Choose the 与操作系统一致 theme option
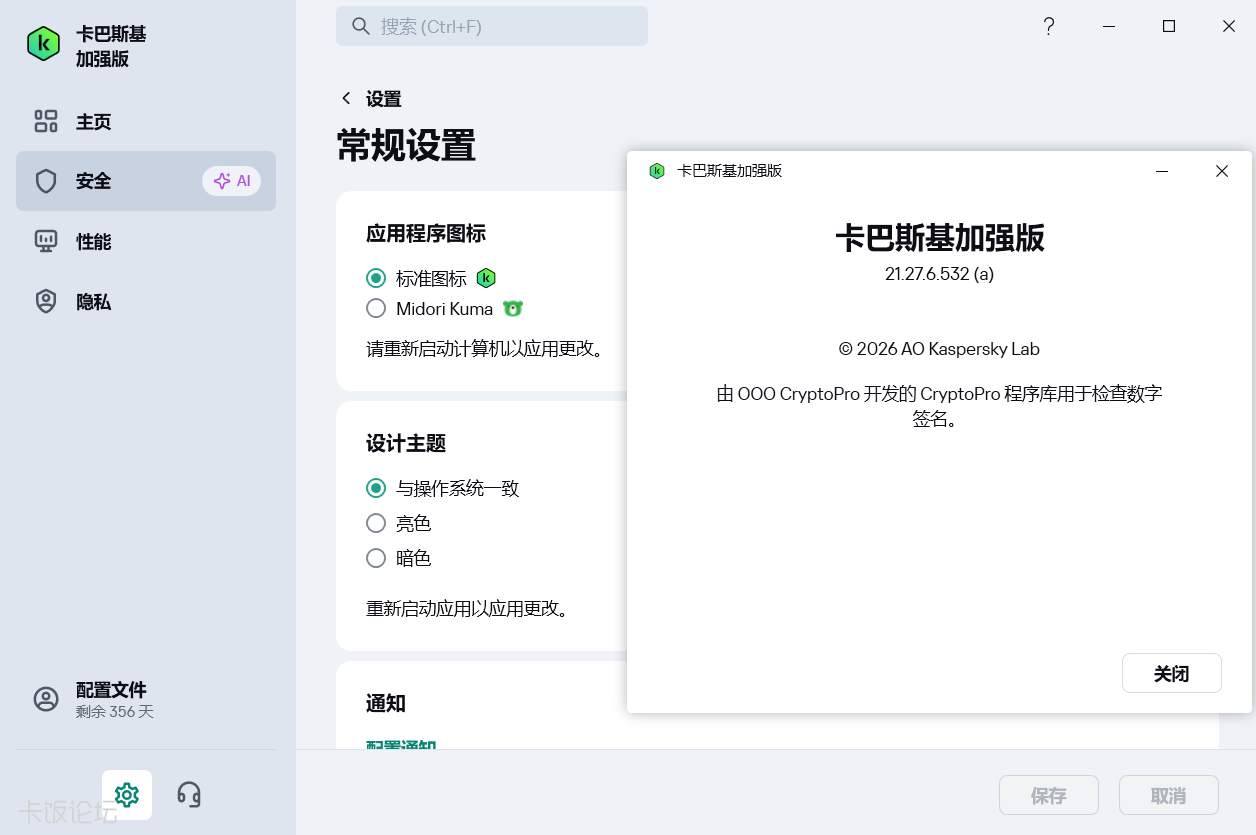 (376, 488)
